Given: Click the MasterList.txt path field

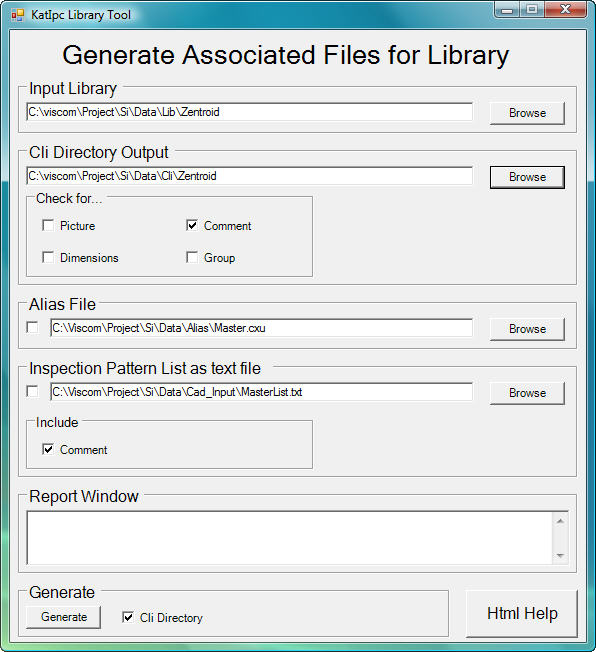Looking at the screenshot, I should tap(261, 392).
